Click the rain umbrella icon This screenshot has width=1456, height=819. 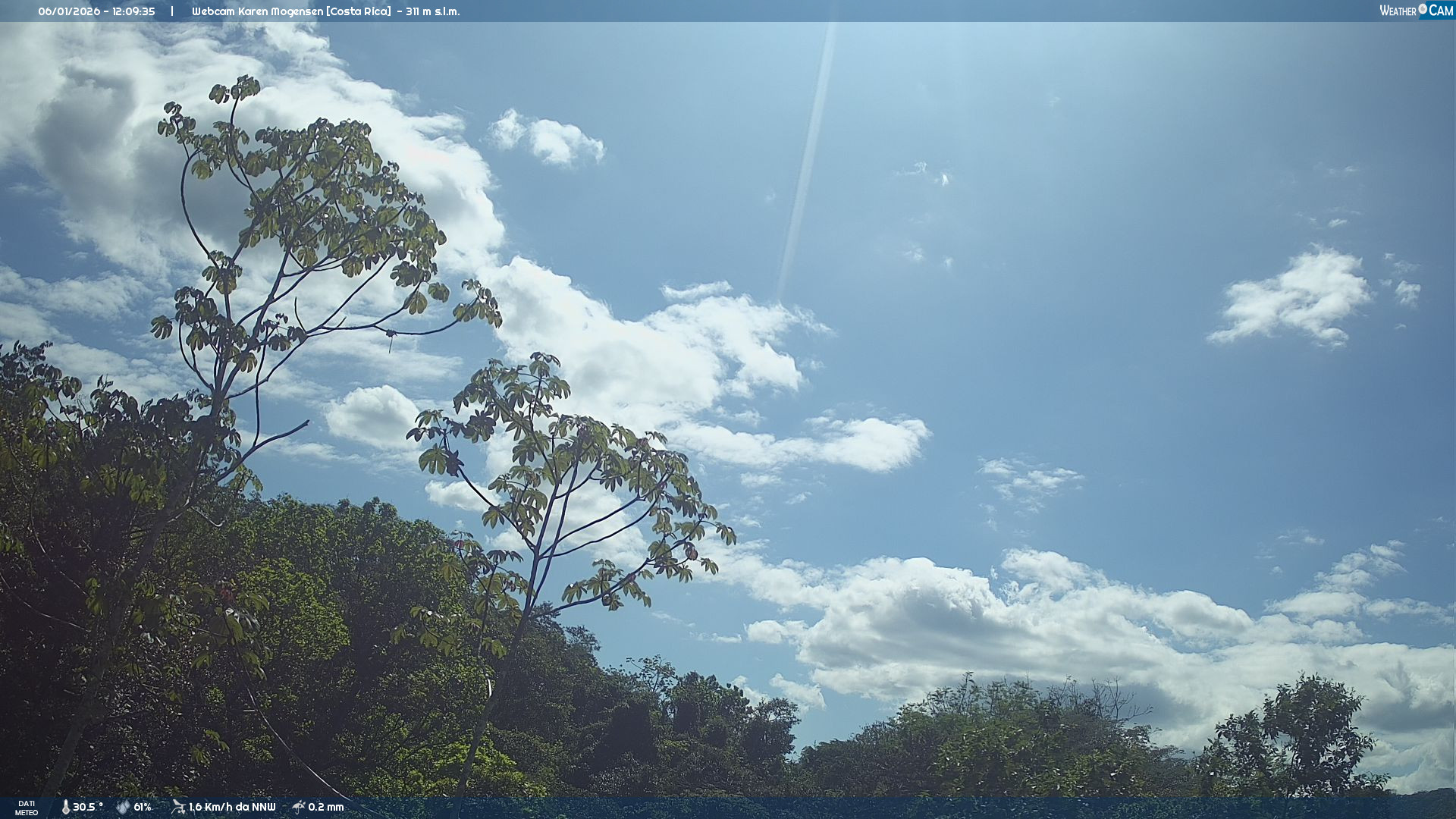[299, 807]
